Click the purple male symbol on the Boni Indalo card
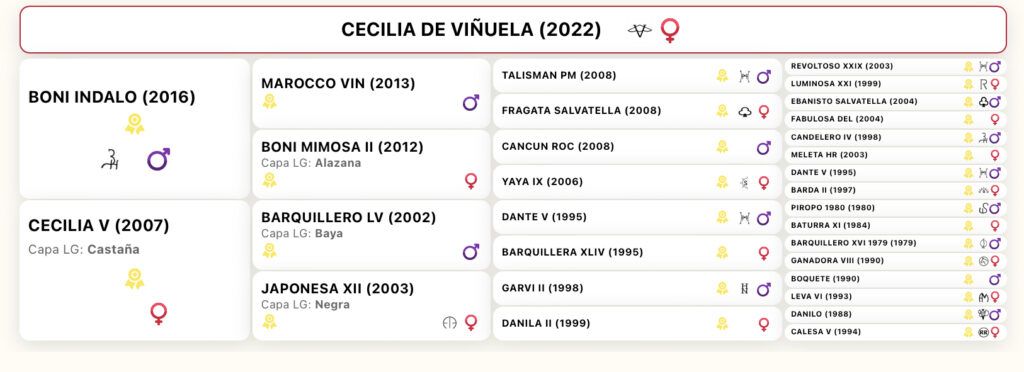 [x=158, y=159]
